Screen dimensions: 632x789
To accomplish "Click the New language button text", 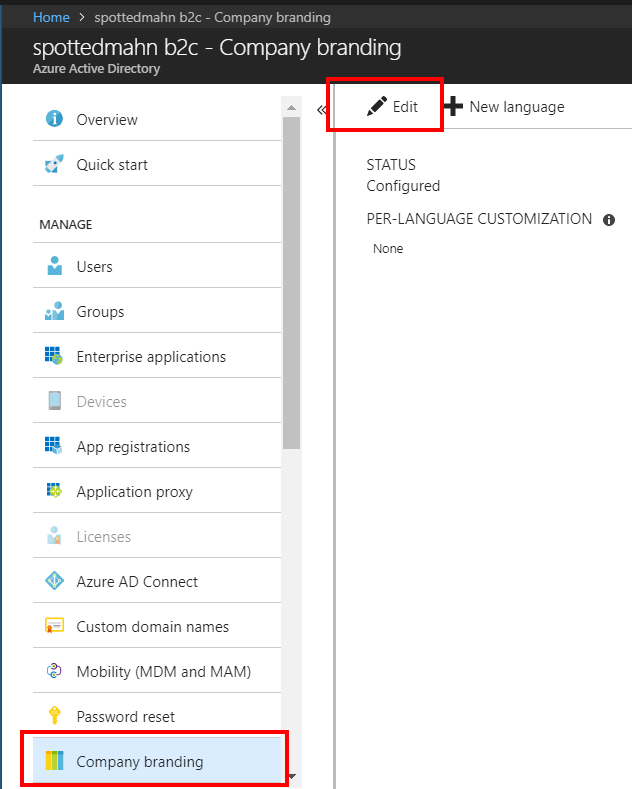I will click(x=517, y=107).
